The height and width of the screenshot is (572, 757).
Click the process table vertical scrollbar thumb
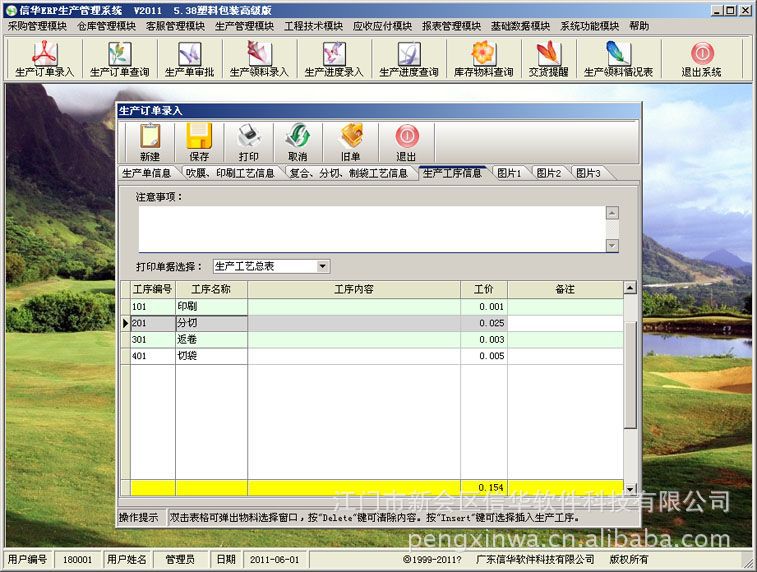630,375
